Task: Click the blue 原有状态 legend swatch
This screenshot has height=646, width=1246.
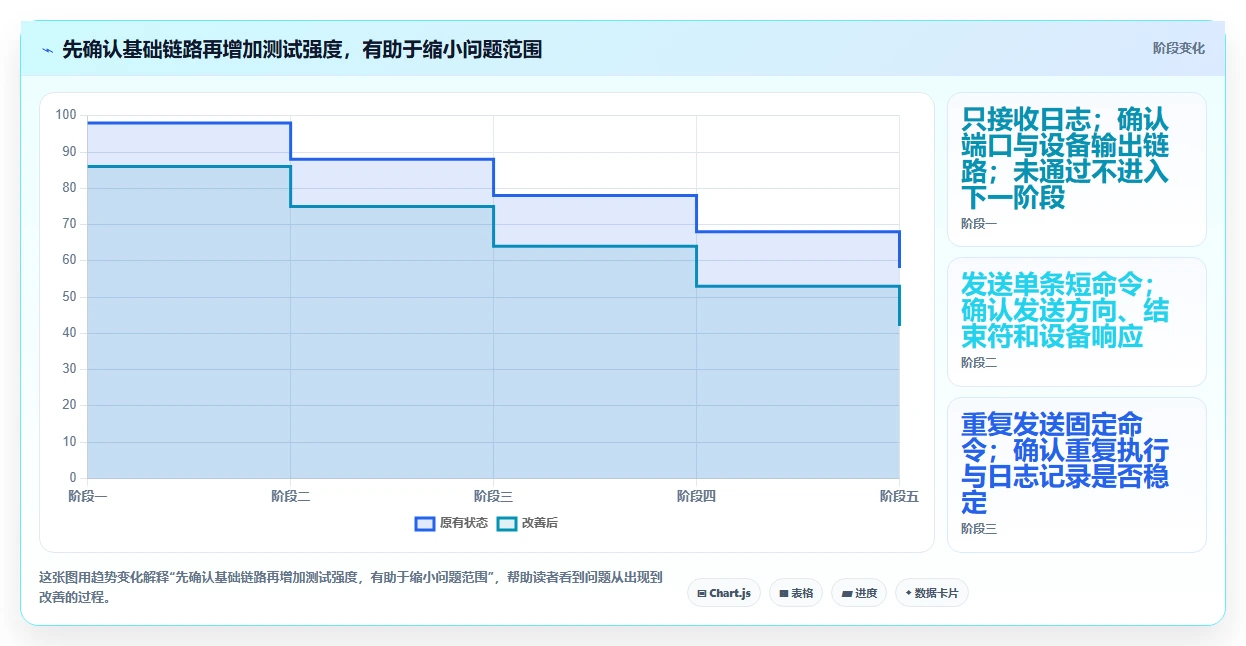Action: coord(425,523)
